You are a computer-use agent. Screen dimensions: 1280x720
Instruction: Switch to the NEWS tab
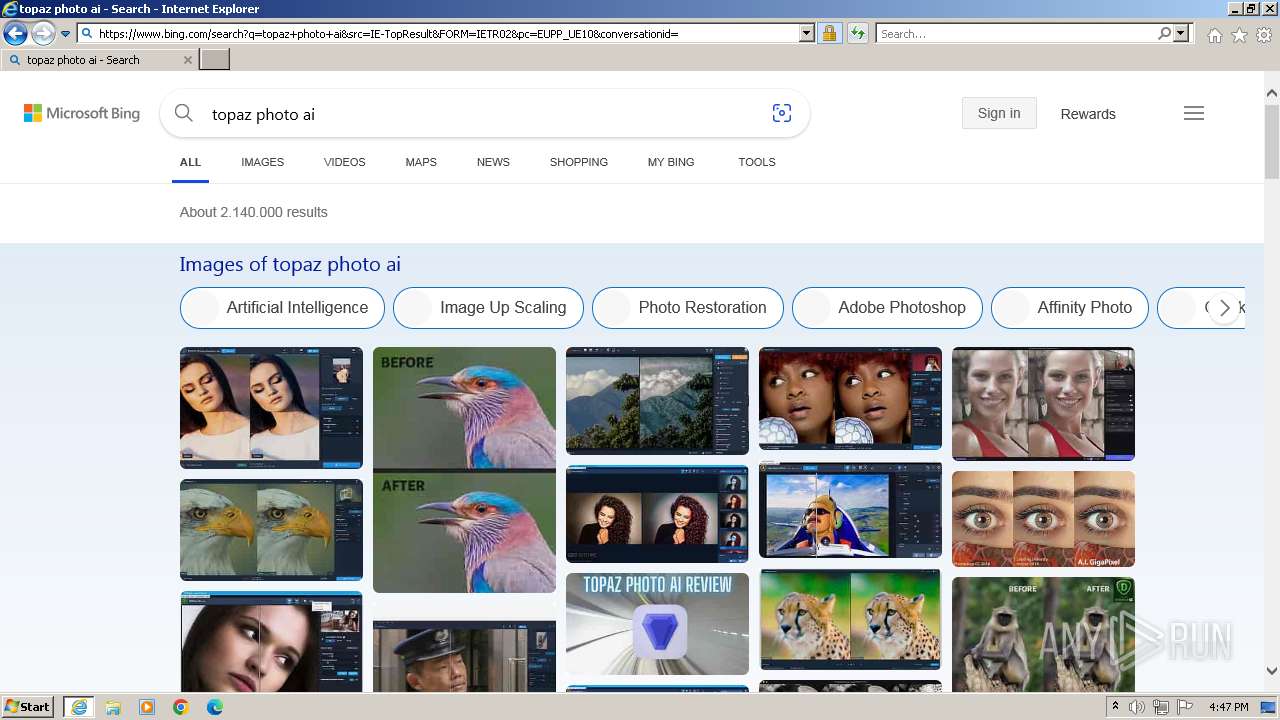[493, 162]
